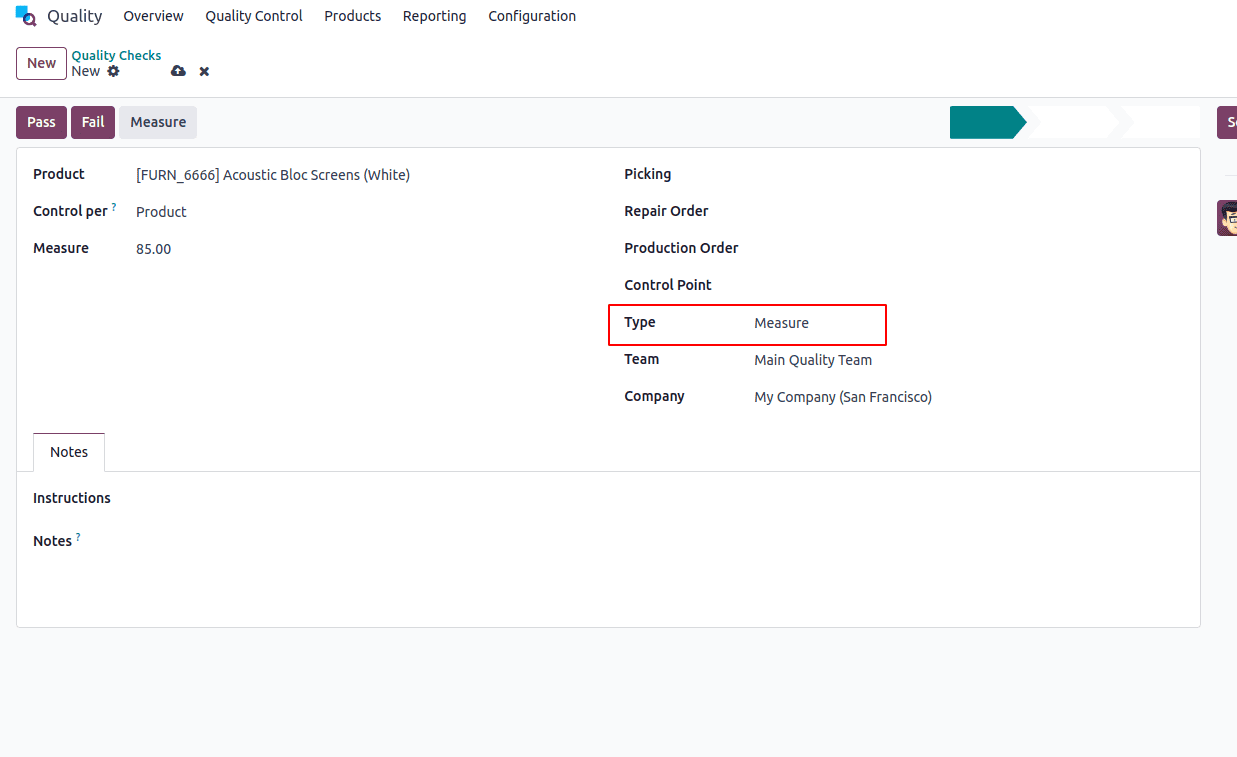Open the gear actions menu in breadcrumb

tap(113, 71)
